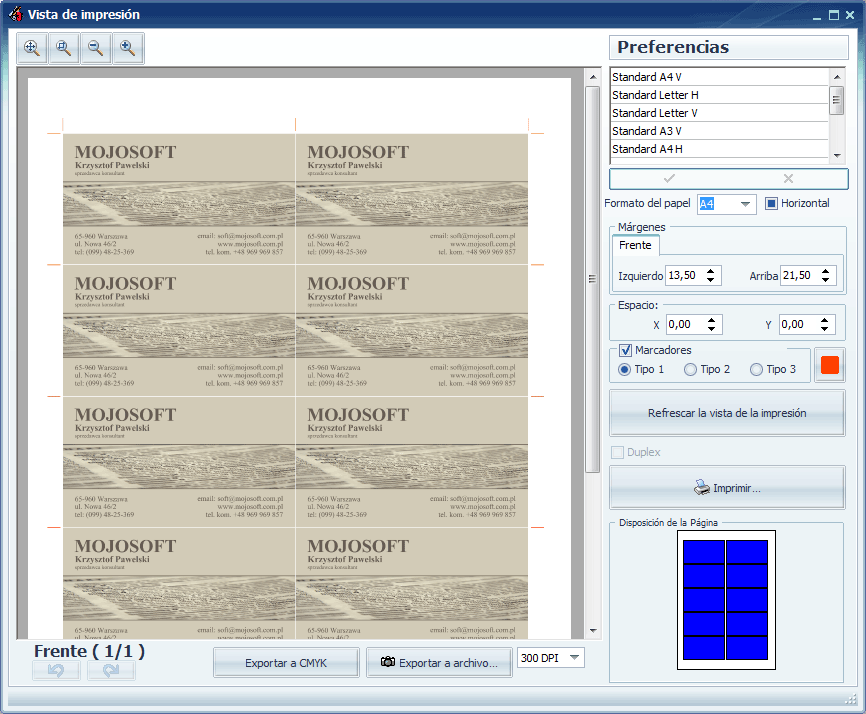Toggle the Horizontal orientation checkbox

tap(772, 203)
